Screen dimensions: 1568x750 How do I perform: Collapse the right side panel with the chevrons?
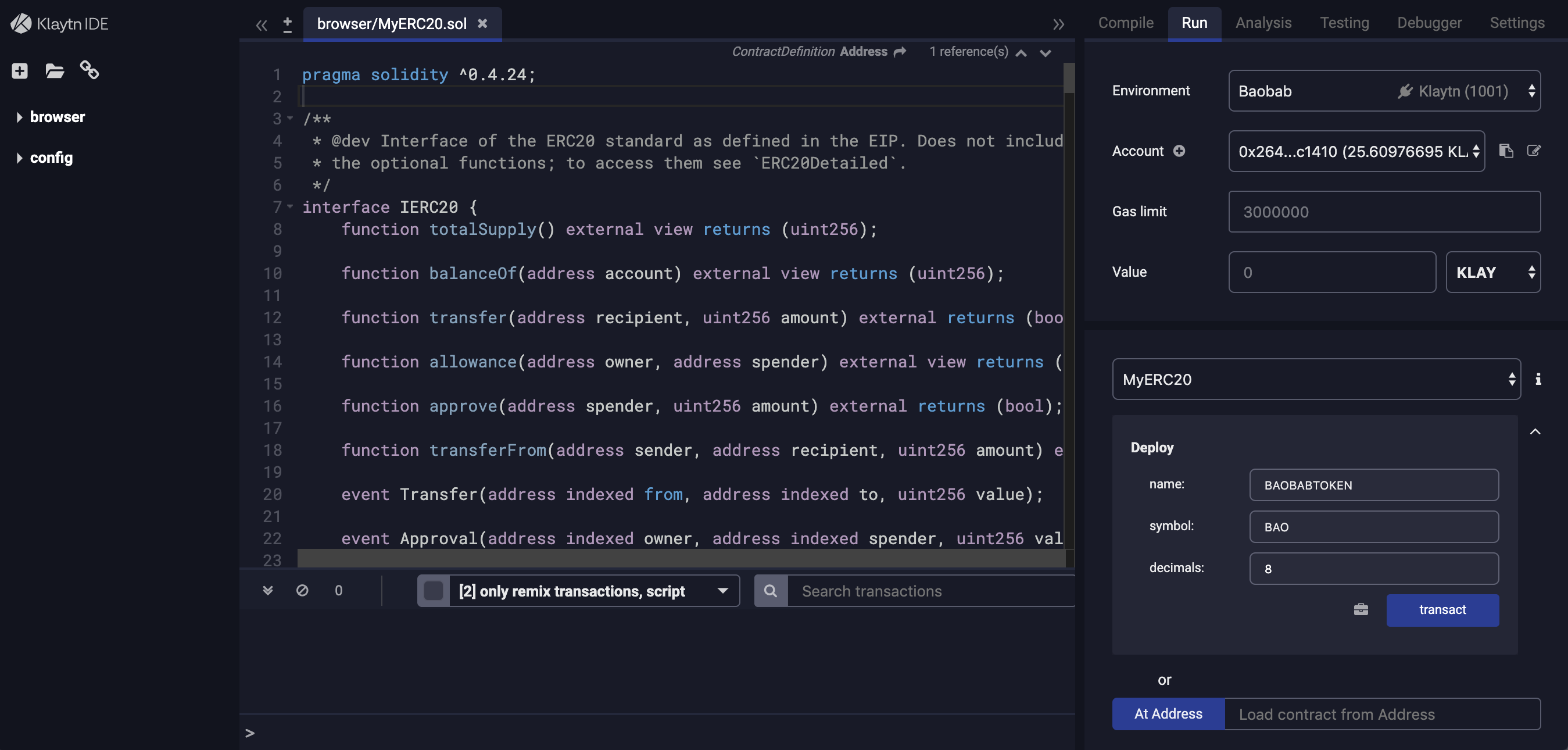click(1058, 24)
